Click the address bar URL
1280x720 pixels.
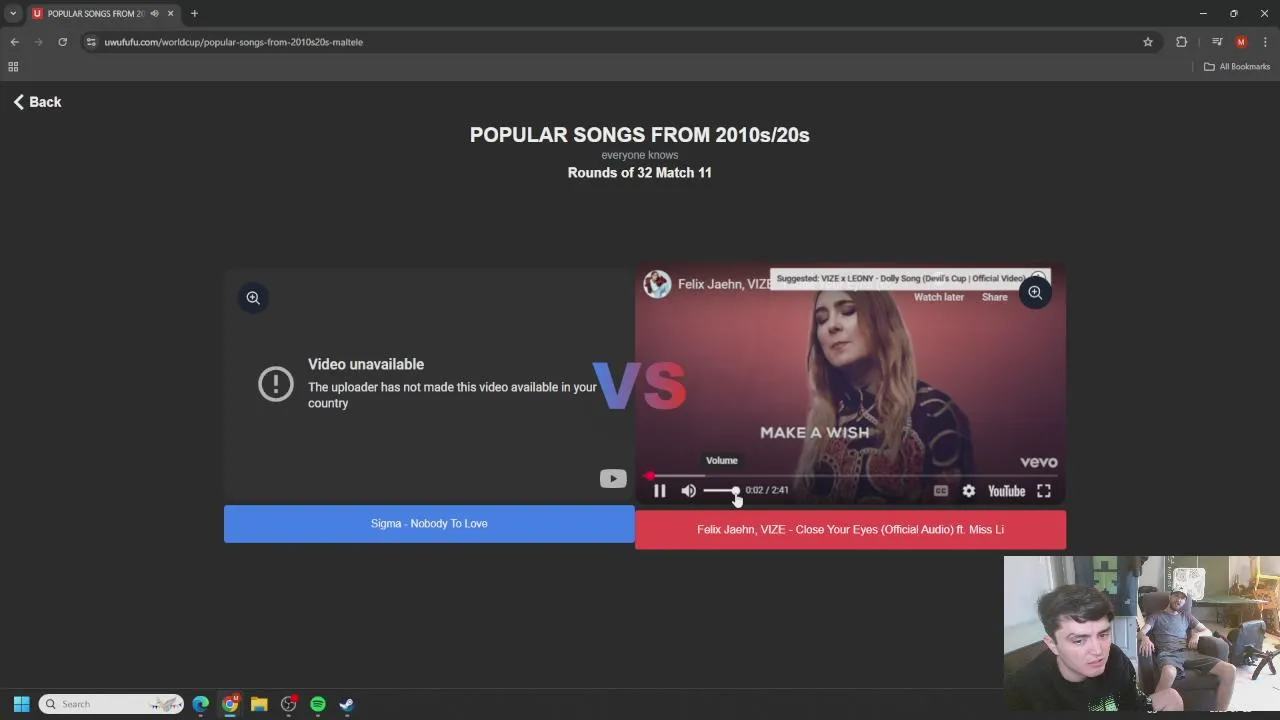pyautogui.click(x=233, y=42)
